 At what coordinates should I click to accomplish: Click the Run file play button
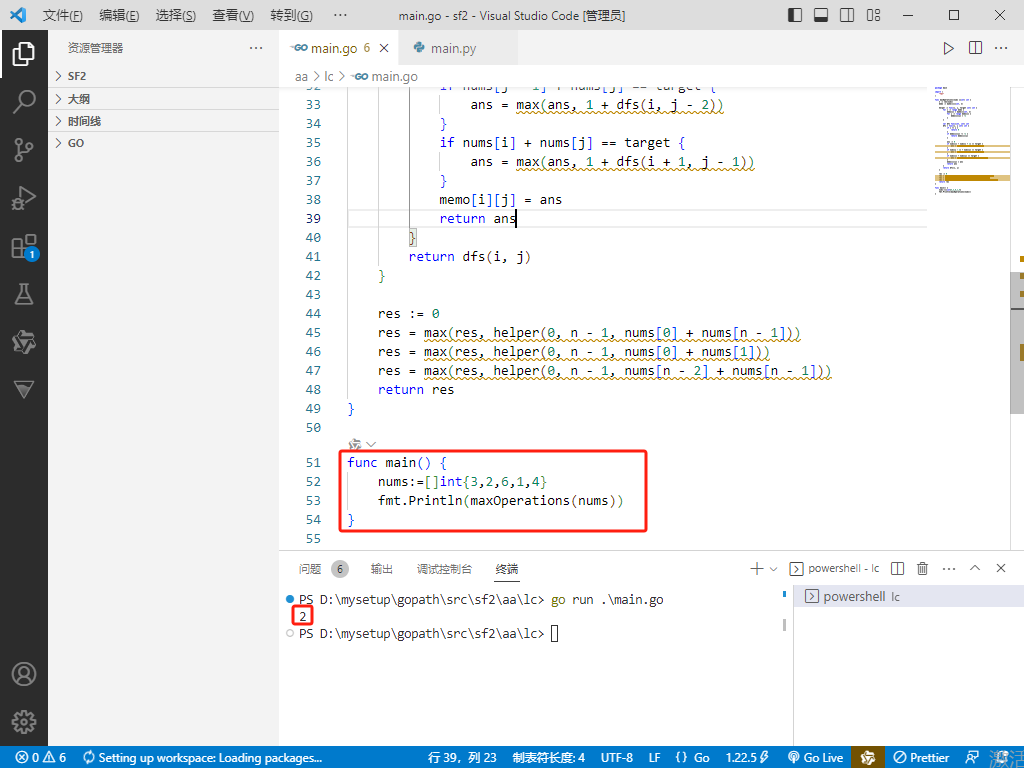click(948, 48)
